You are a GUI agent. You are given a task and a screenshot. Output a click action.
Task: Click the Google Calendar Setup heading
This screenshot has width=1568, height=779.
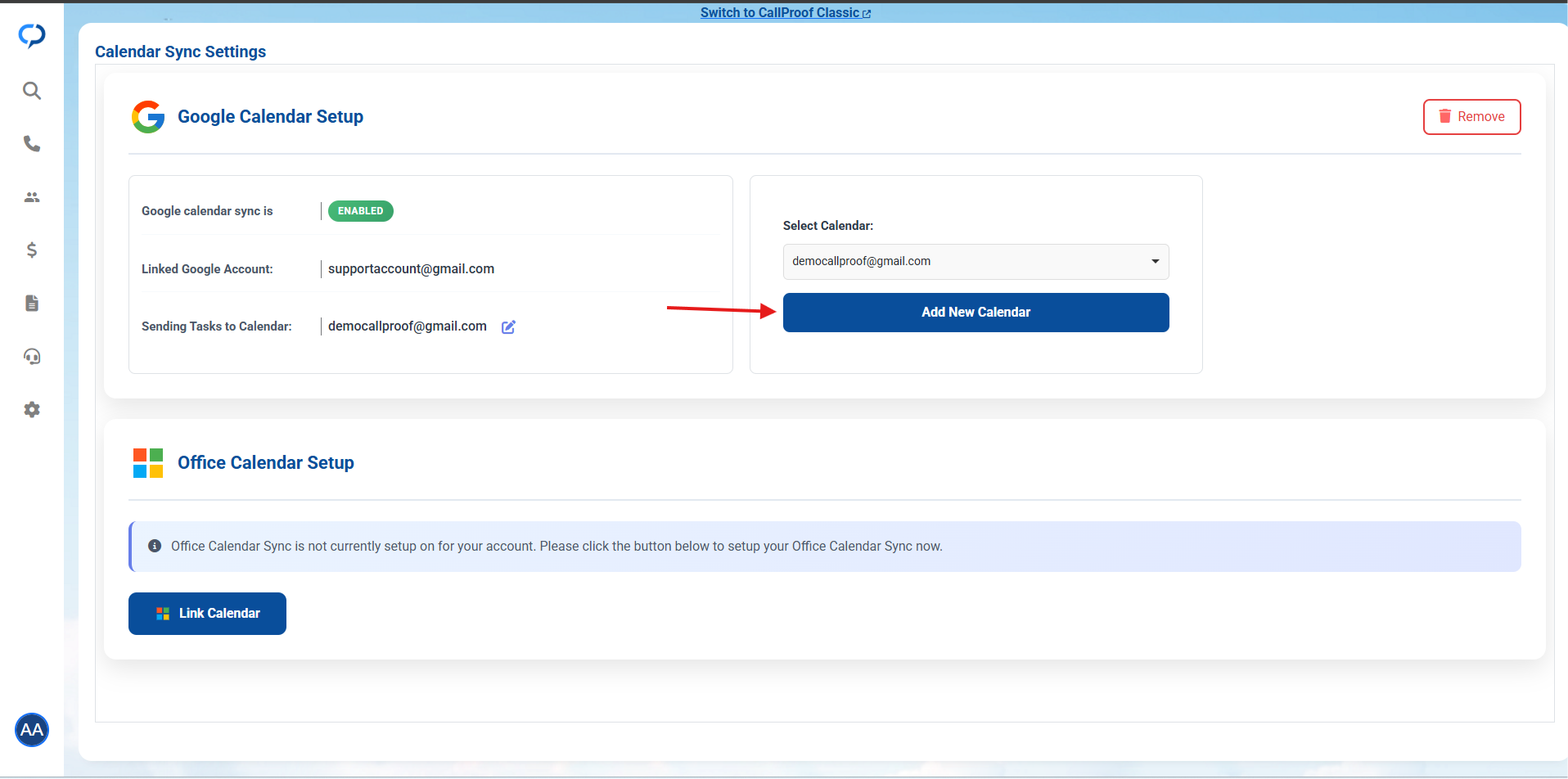click(270, 117)
